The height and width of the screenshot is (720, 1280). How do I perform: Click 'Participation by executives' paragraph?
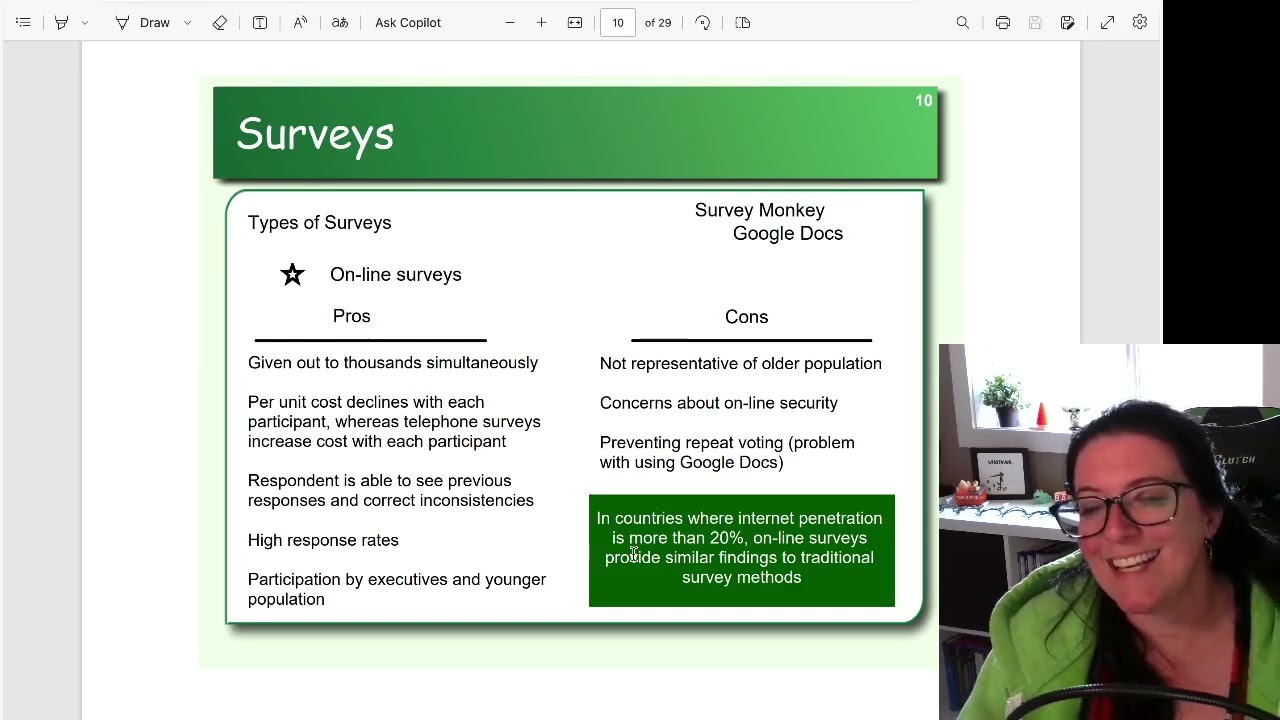click(397, 589)
